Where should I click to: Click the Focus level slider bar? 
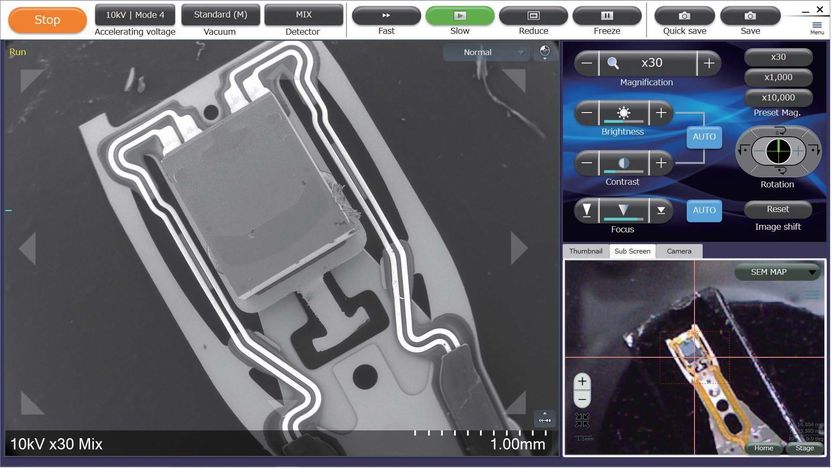[x=623, y=210]
